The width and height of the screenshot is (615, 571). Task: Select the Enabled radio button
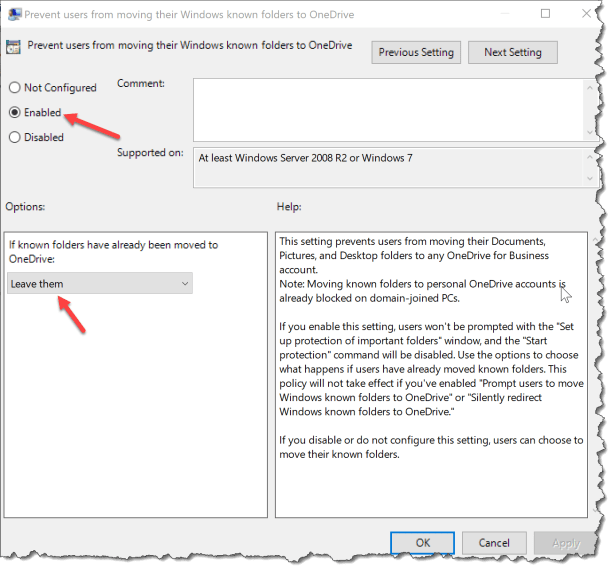tap(15, 113)
